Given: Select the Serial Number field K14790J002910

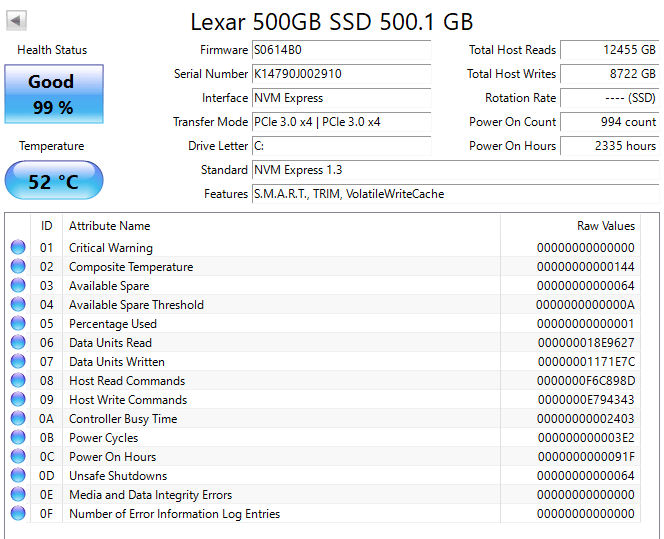Looking at the screenshot, I should point(341,74).
